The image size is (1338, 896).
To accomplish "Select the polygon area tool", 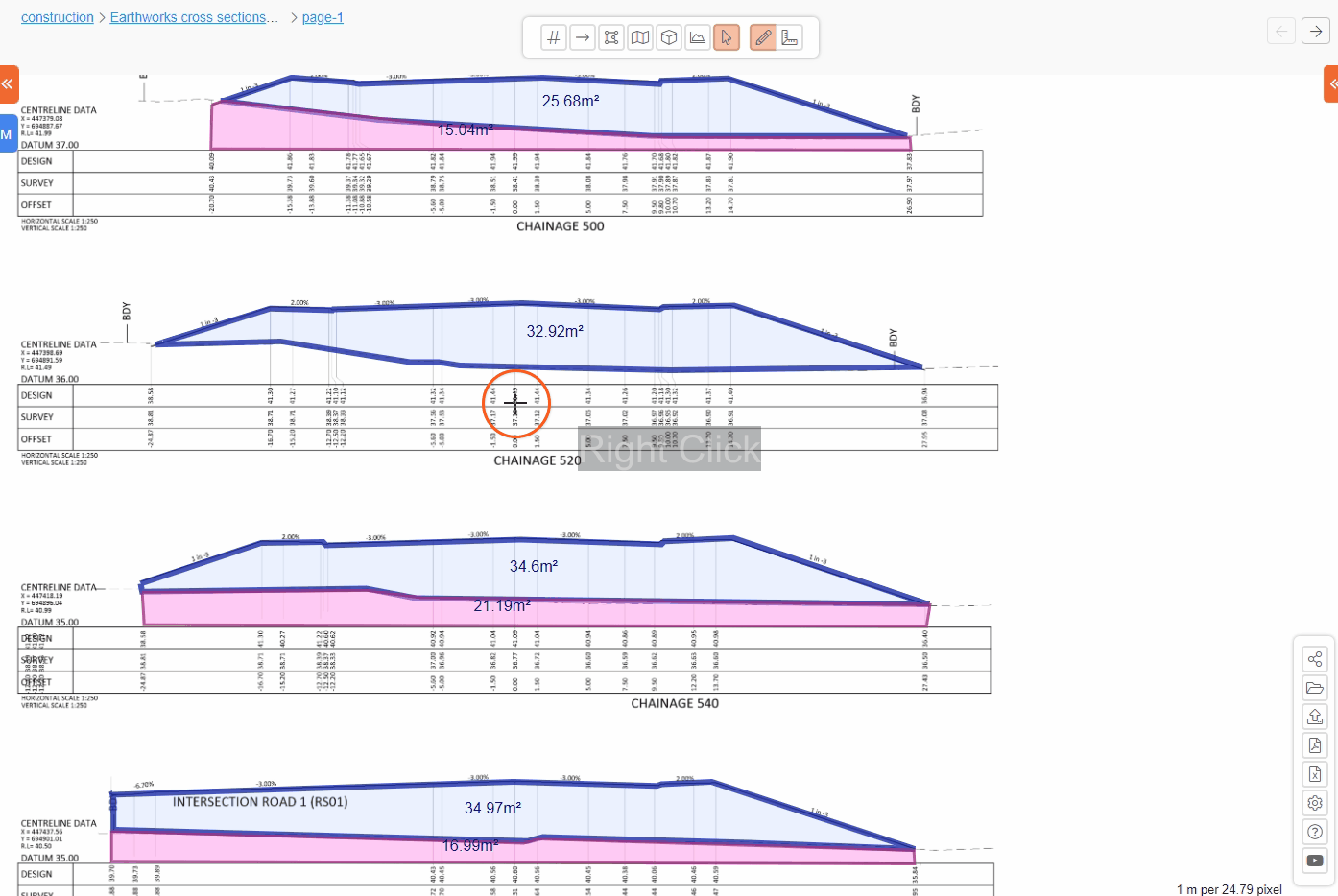I will pos(611,37).
